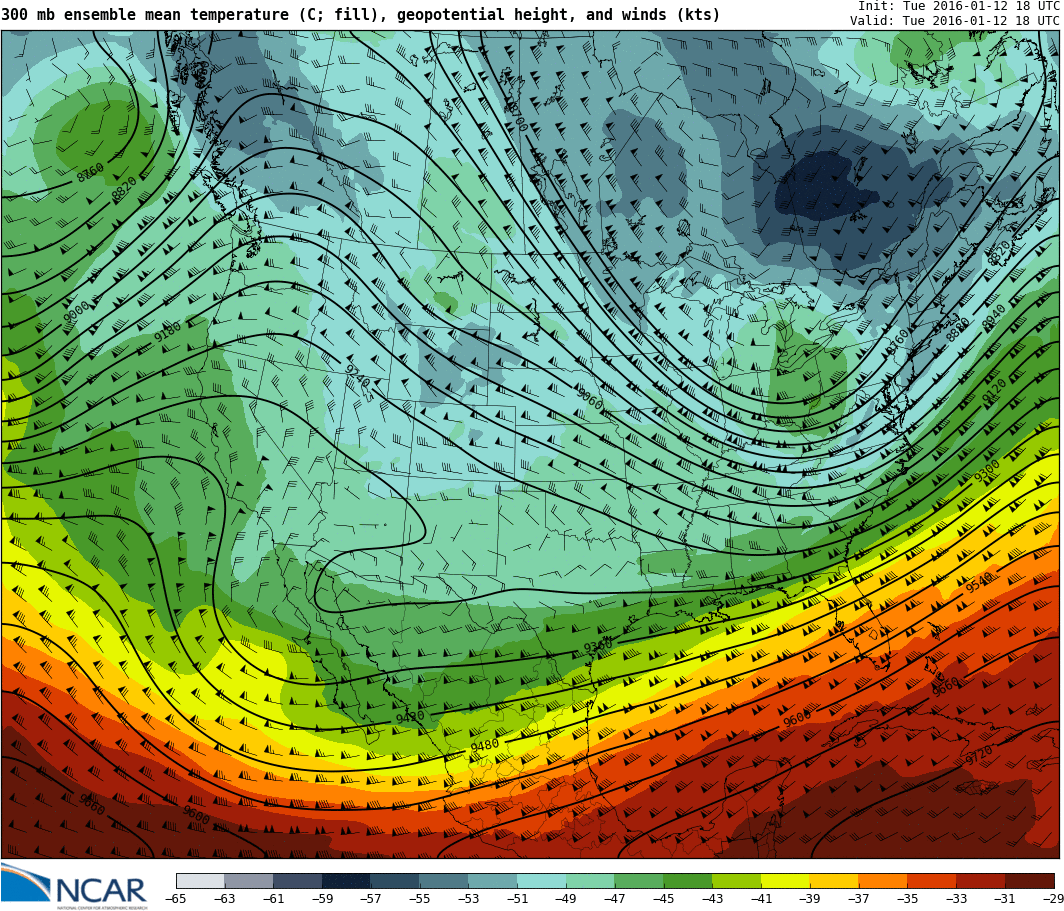Click the 8700 height contour label
The image size is (1064, 911).
coord(516,119)
